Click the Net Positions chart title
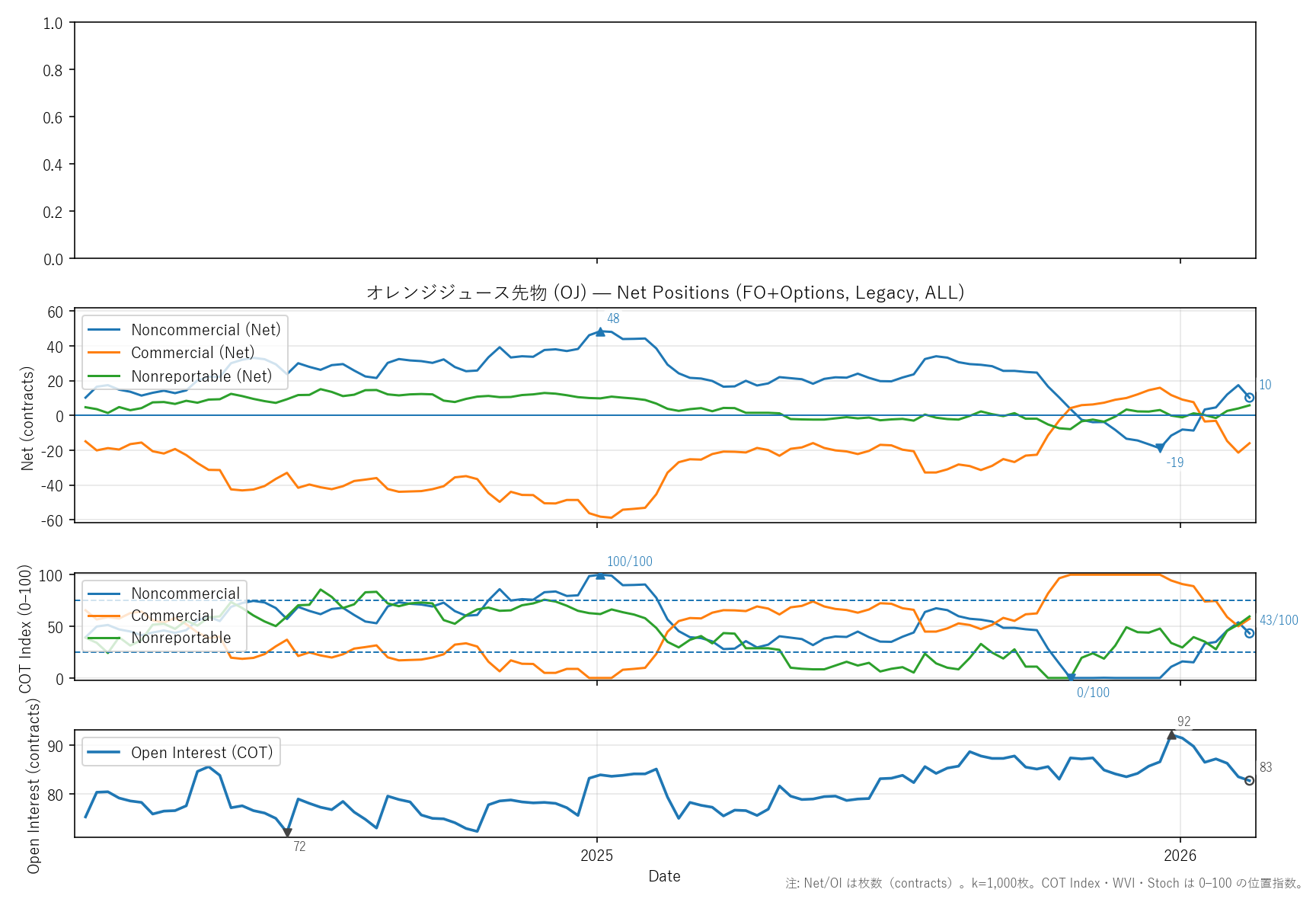The height and width of the screenshot is (899, 1316). click(665, 293)
